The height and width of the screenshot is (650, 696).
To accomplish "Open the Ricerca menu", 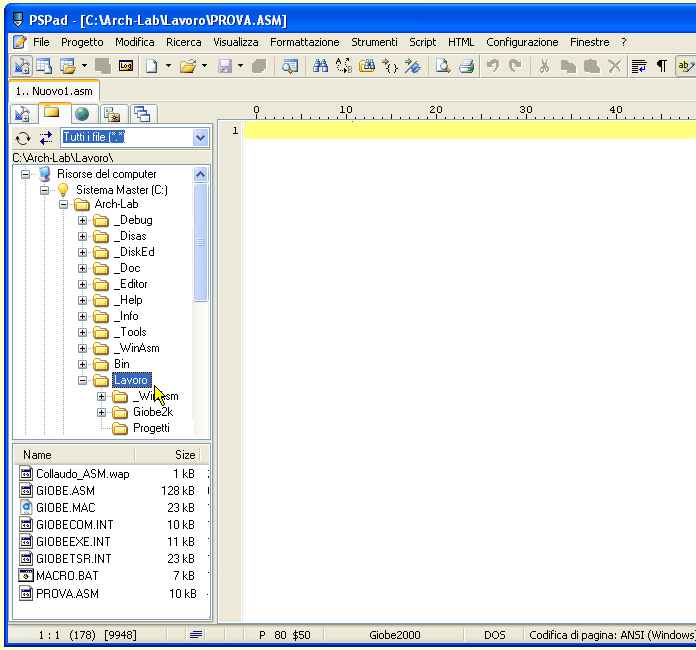I will pyautogui.click(x=183, y=42).
